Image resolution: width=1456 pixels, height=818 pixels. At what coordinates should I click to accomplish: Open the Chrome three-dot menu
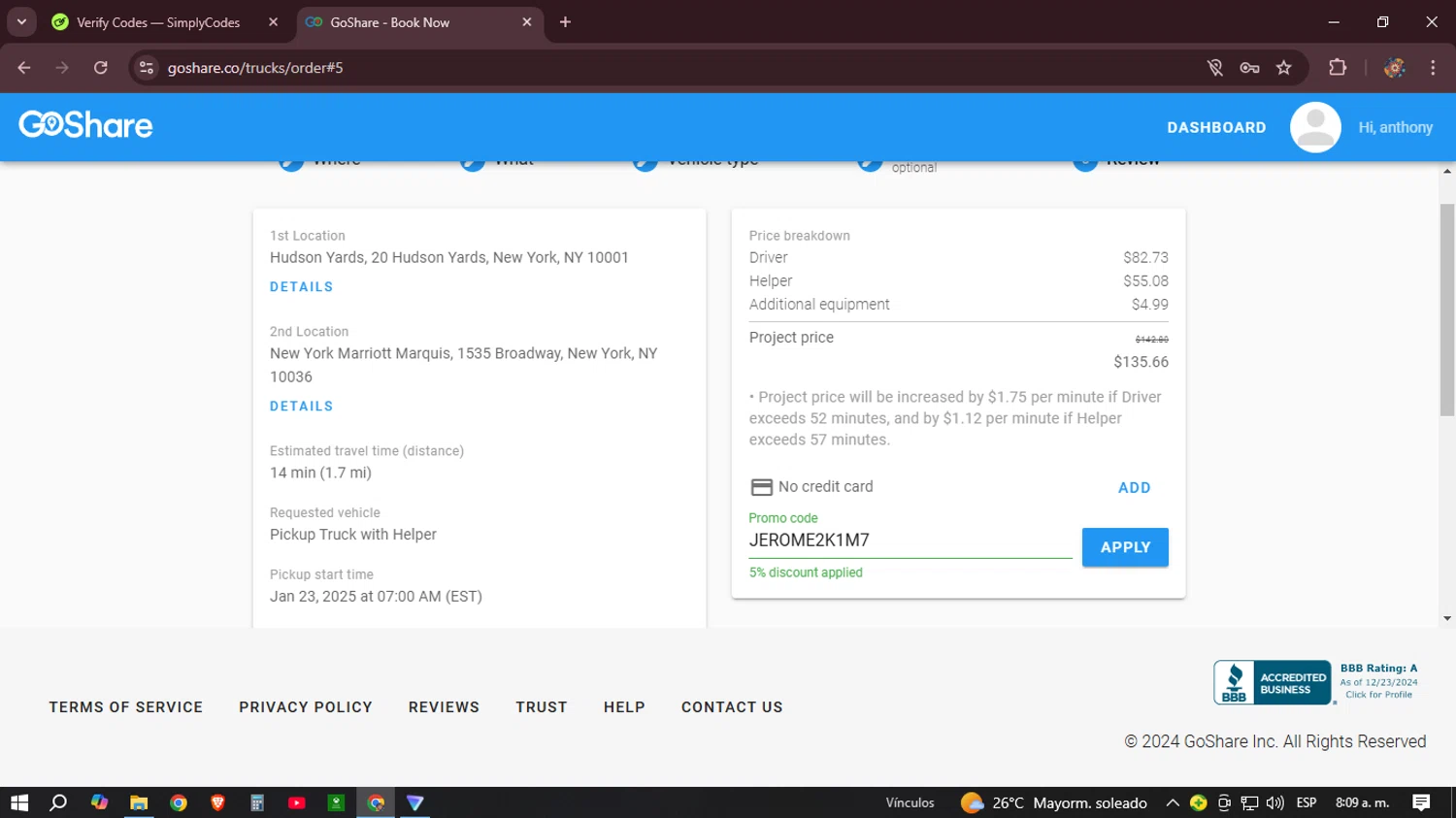(x=1433, y=68)
